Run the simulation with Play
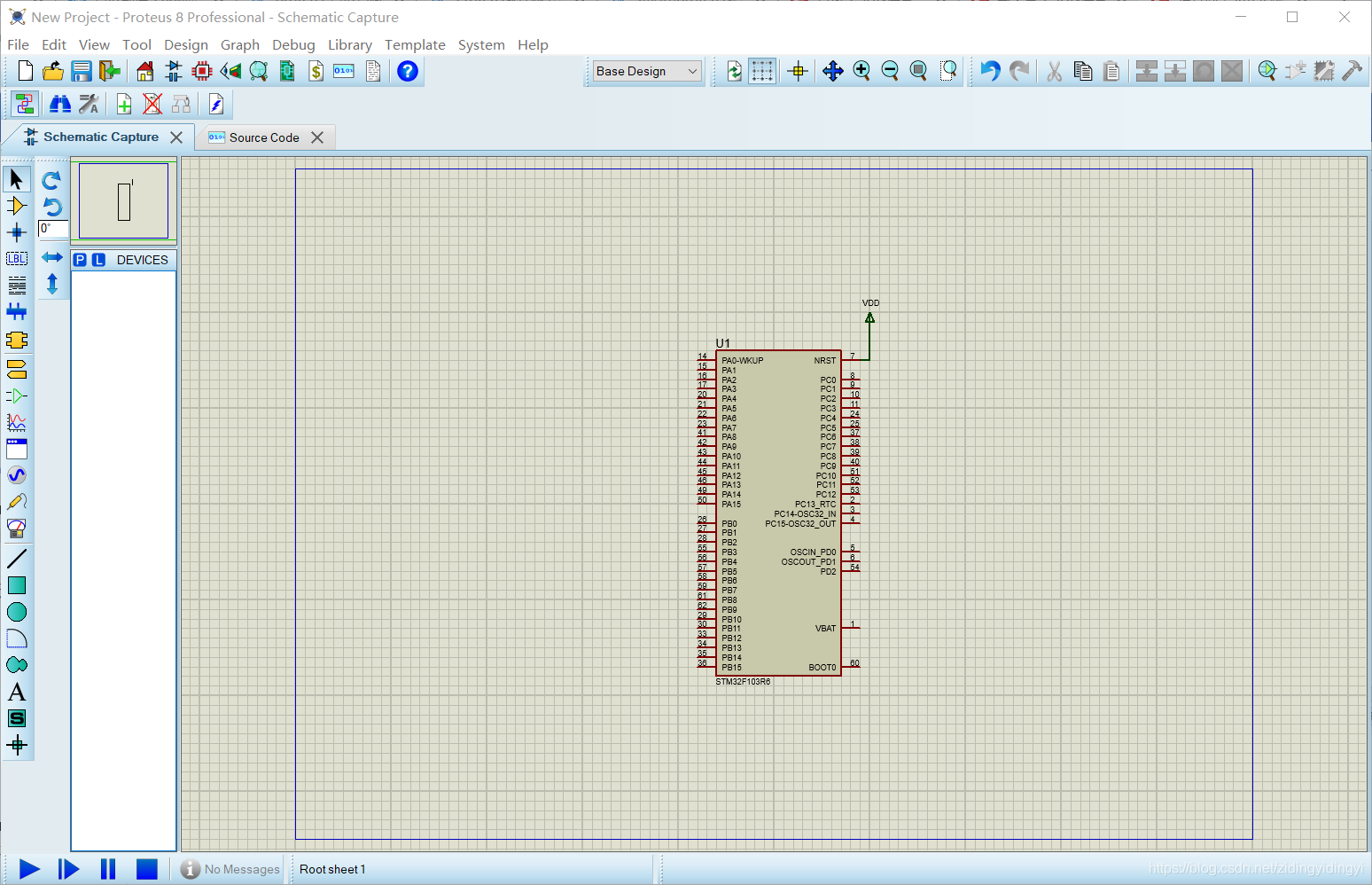This screenshot has height=885, width=1372. click(29, 869)
